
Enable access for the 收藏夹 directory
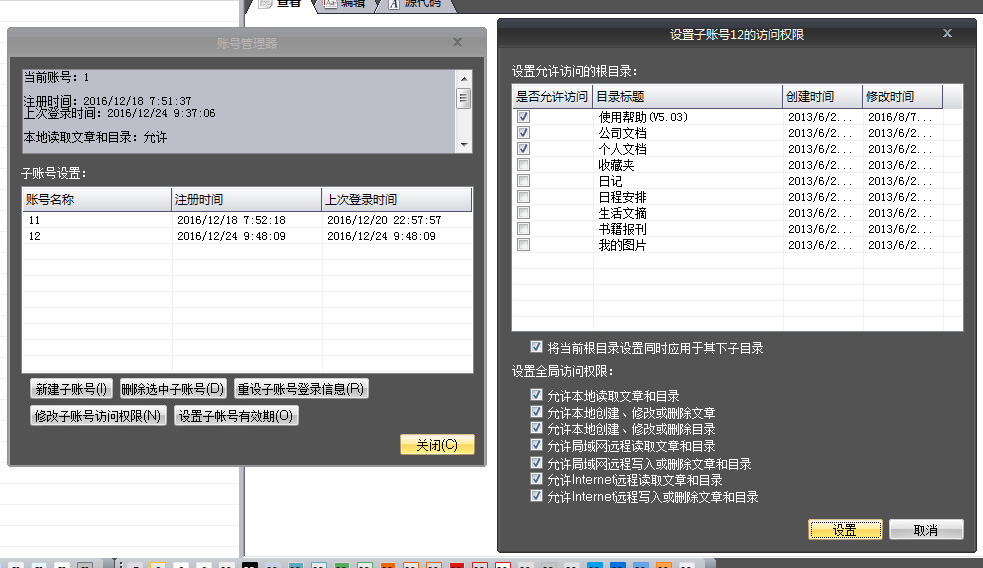click(524, 165)
